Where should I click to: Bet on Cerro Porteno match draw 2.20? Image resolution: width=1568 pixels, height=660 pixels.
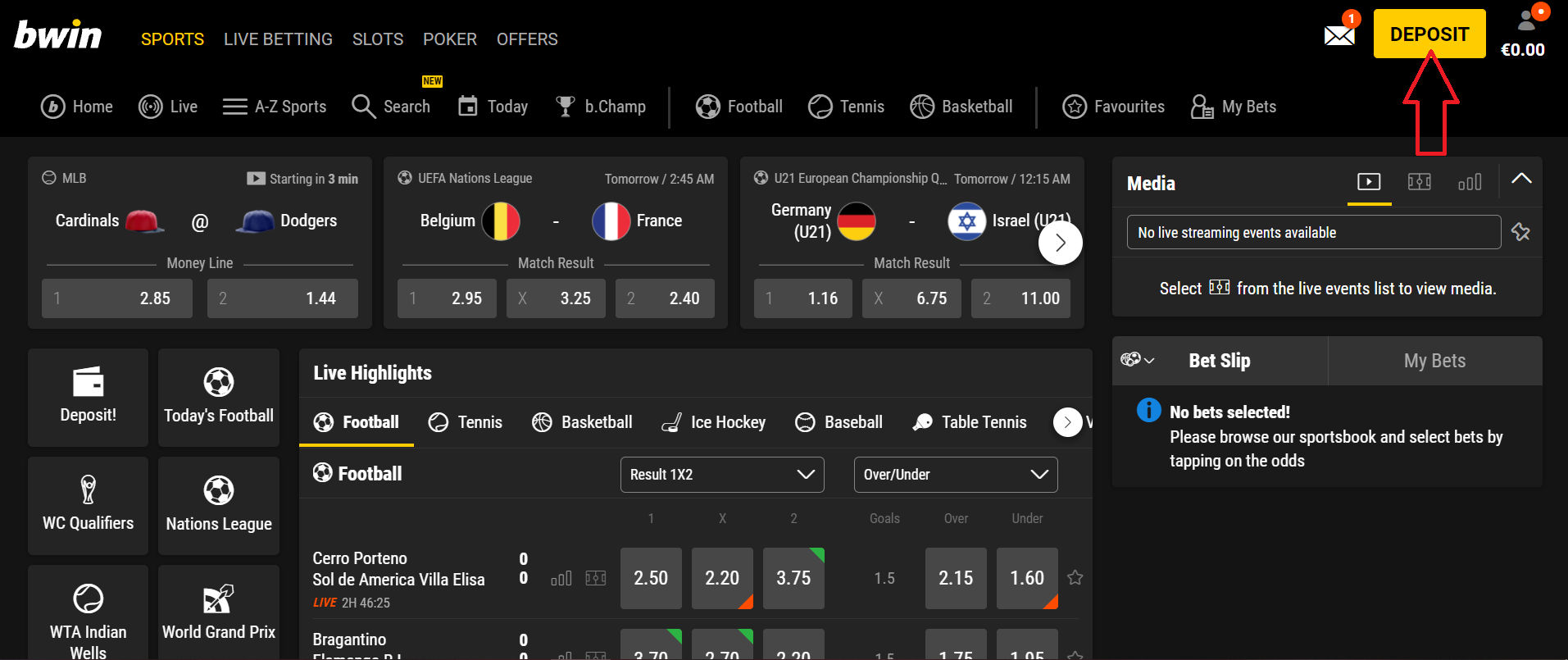[722, 578]
